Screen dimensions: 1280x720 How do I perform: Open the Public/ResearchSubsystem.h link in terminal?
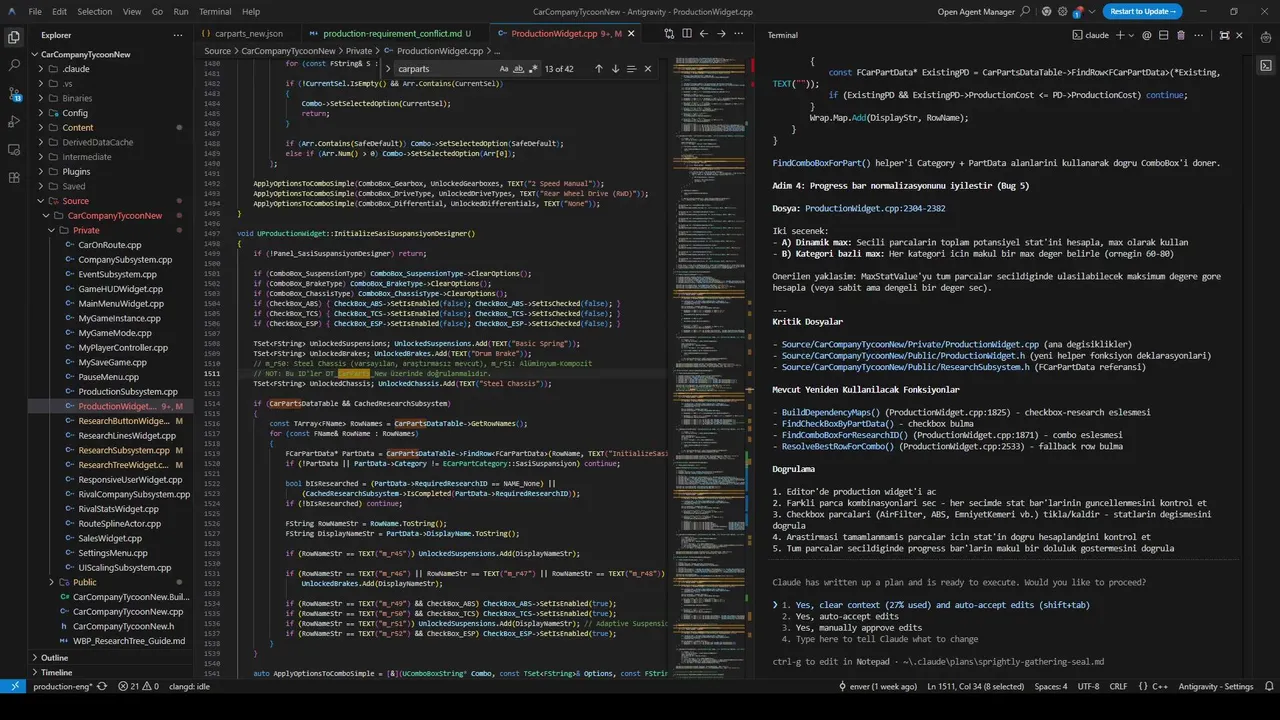(x=906, y=367)
